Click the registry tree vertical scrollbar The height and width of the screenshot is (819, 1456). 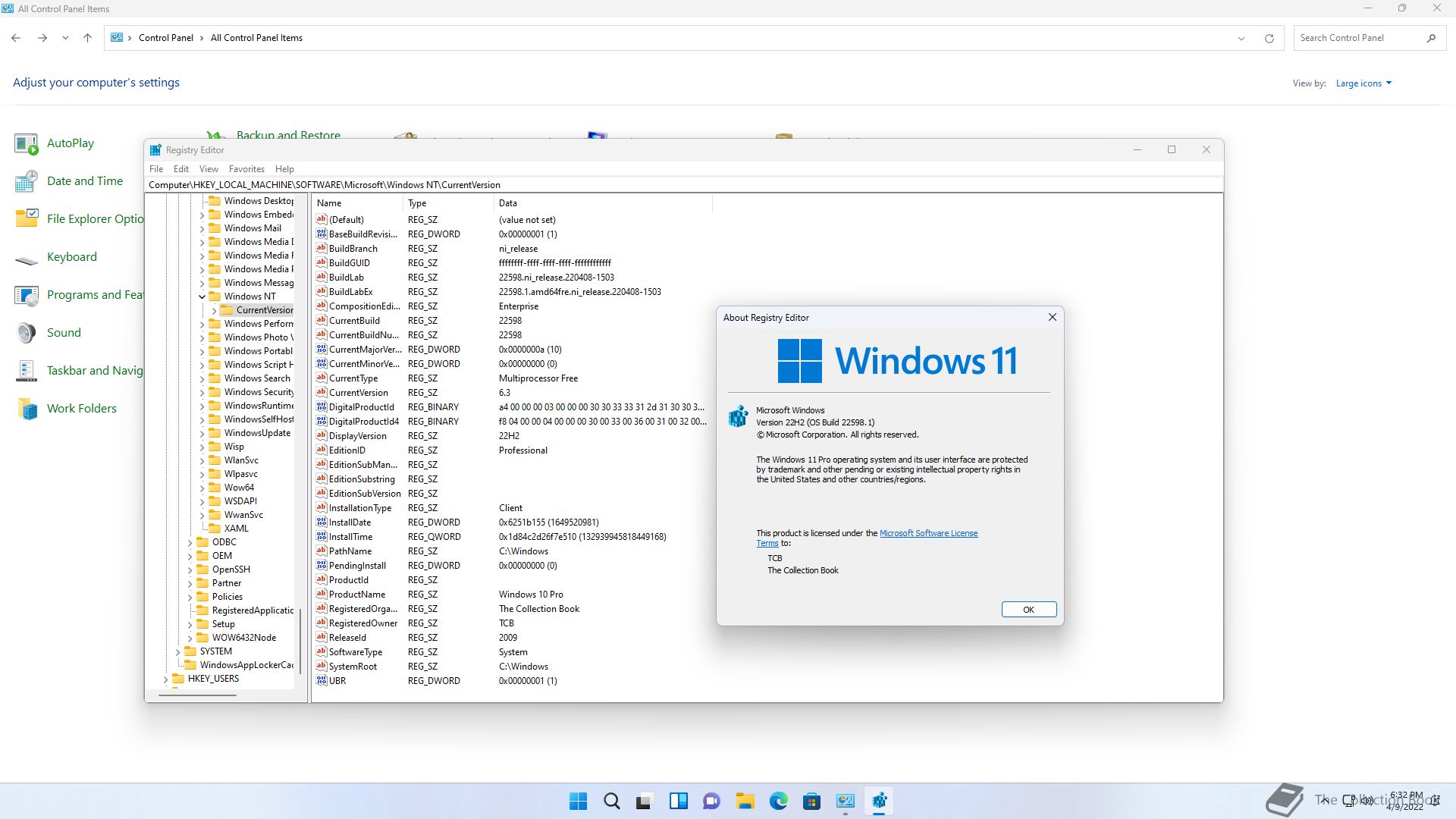point(301,641)
